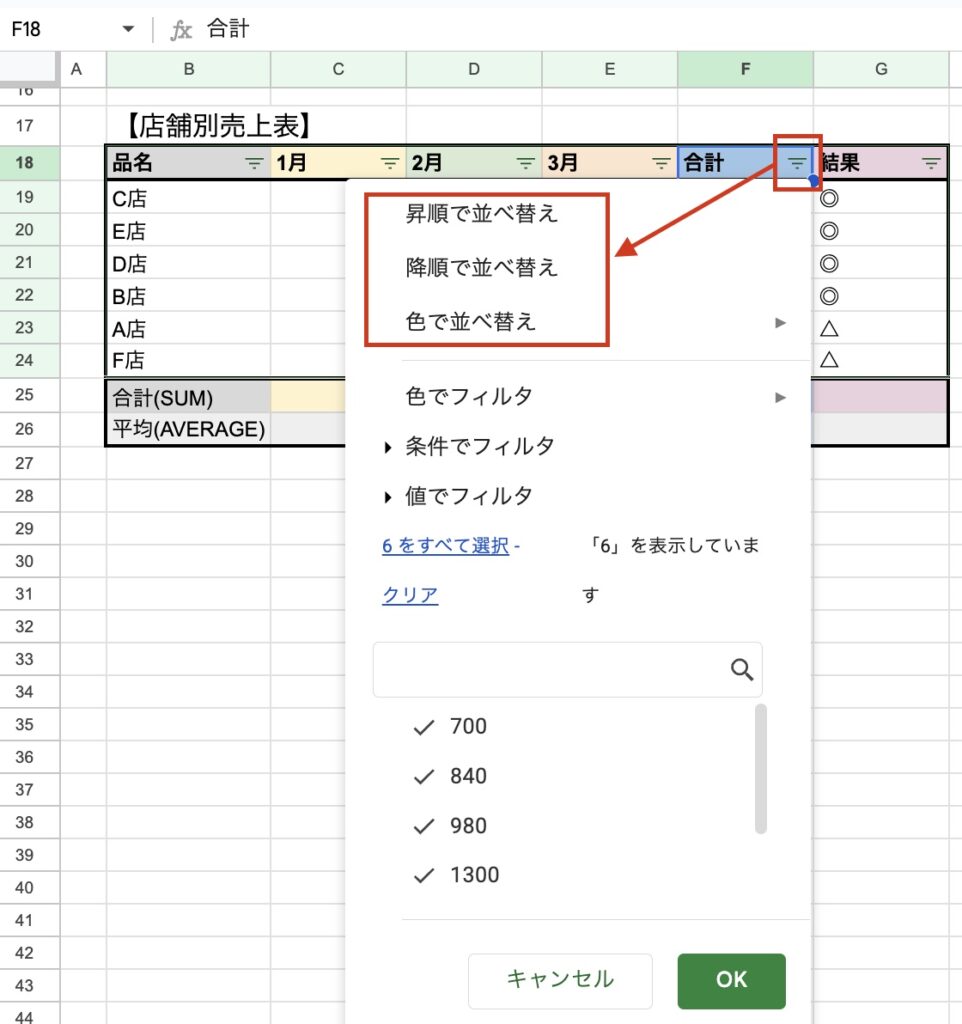Uncheck the 700 value checkbox

(424, 727)
